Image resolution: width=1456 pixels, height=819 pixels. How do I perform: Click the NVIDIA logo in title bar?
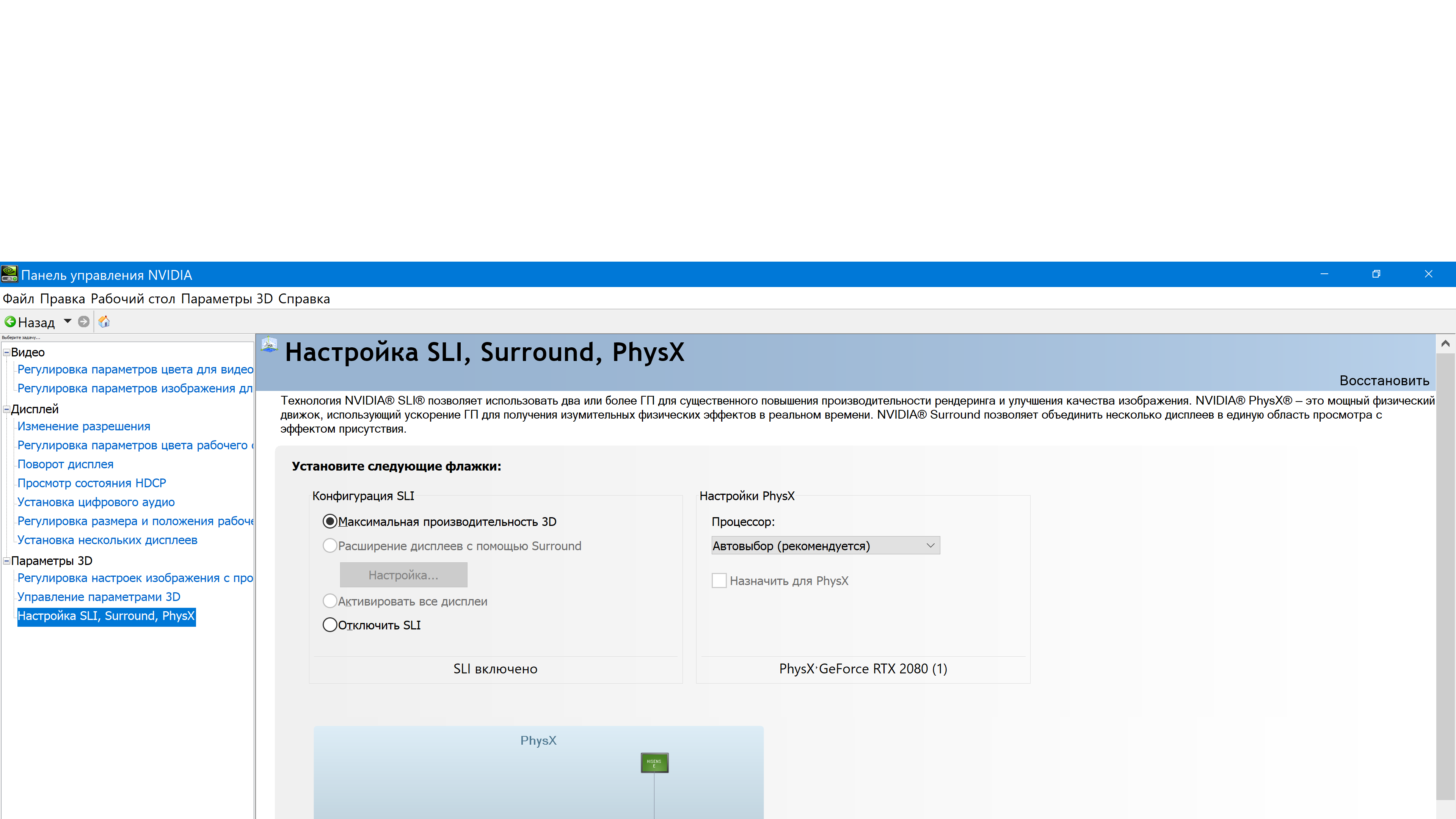tap(9, 275)
